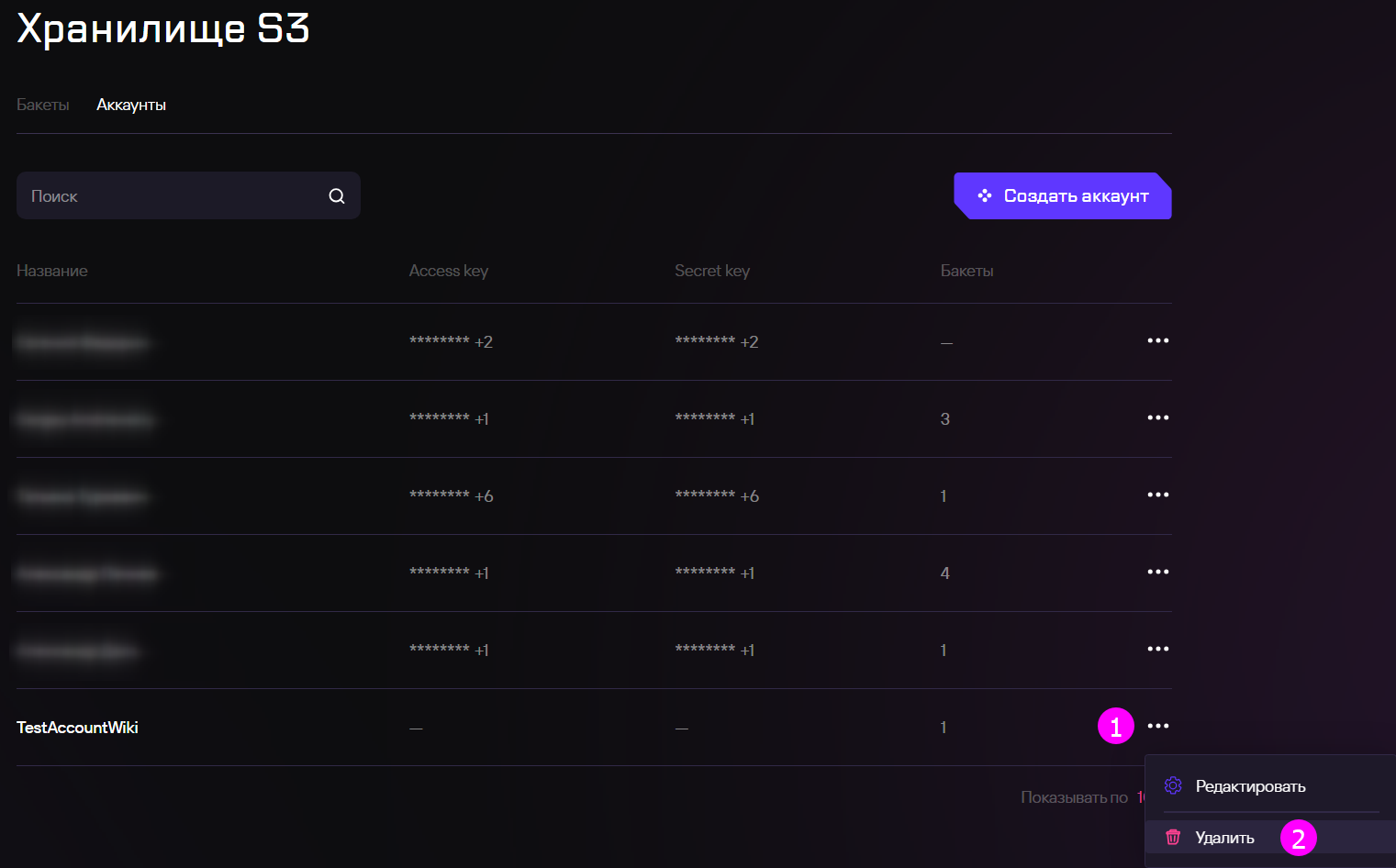Click the TestAccountWiki account name

(x=77, y=728)
